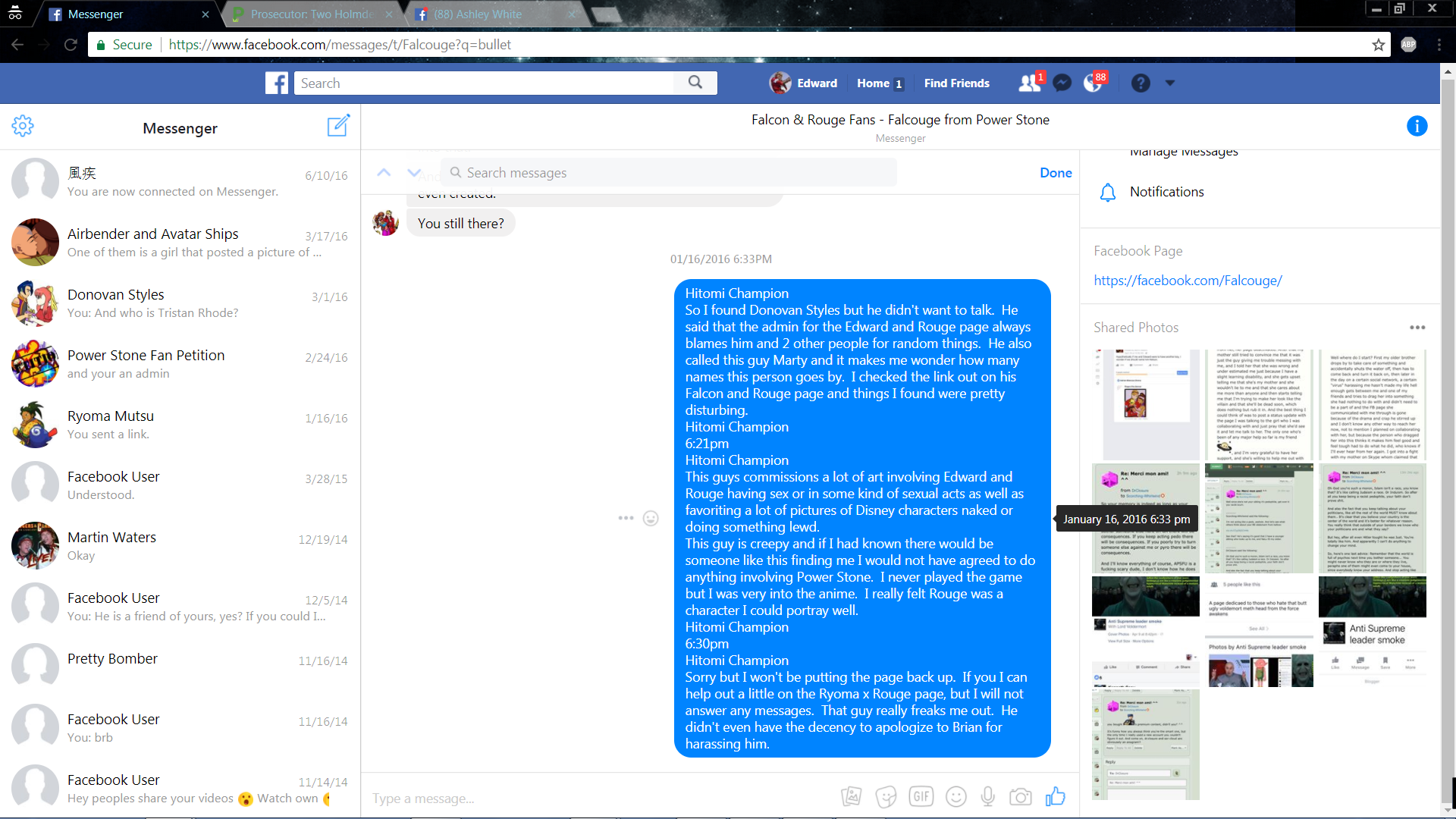The width and height of the screenshot is (1456, 819).
Task: Open Quick Help question mark icon
Action: coord(1141,83)
